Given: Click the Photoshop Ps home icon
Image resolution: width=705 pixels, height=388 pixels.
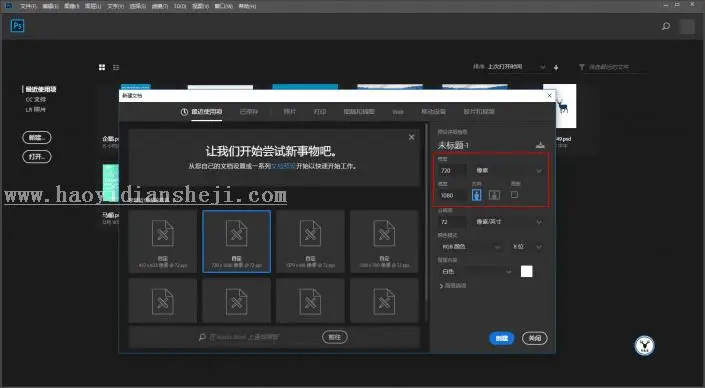Looking at the screenshot, I should [17, 26].
